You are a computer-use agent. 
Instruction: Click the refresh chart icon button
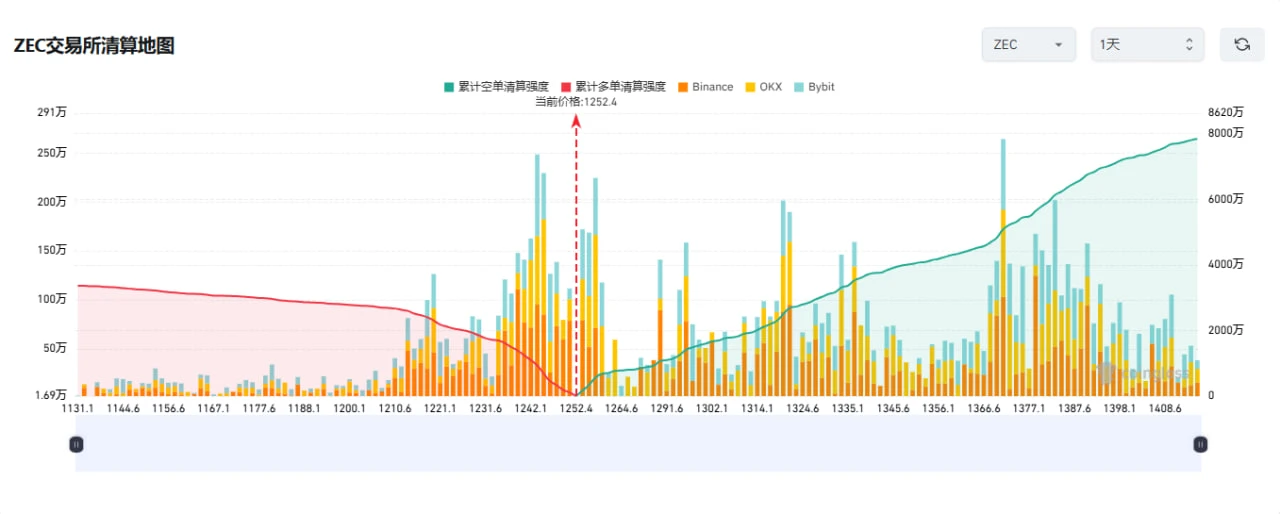pyautogui.click(x=1242, y=44)
